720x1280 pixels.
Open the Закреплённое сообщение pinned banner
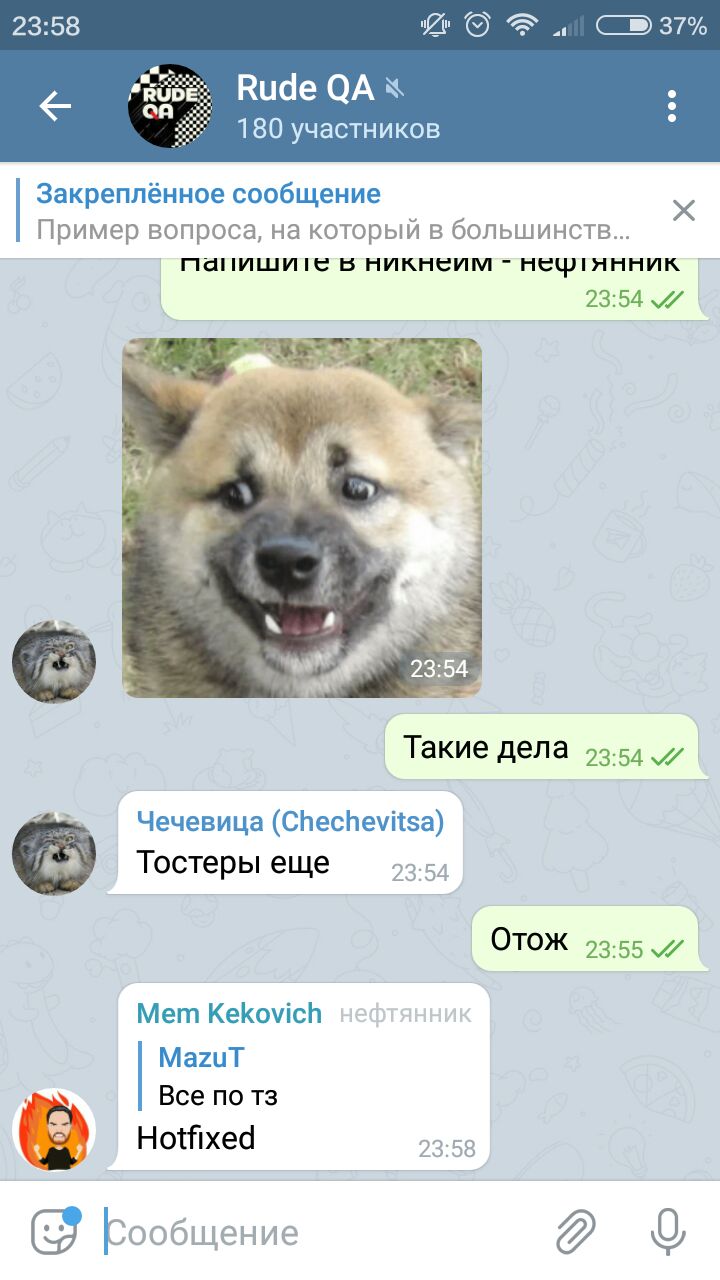340,211
